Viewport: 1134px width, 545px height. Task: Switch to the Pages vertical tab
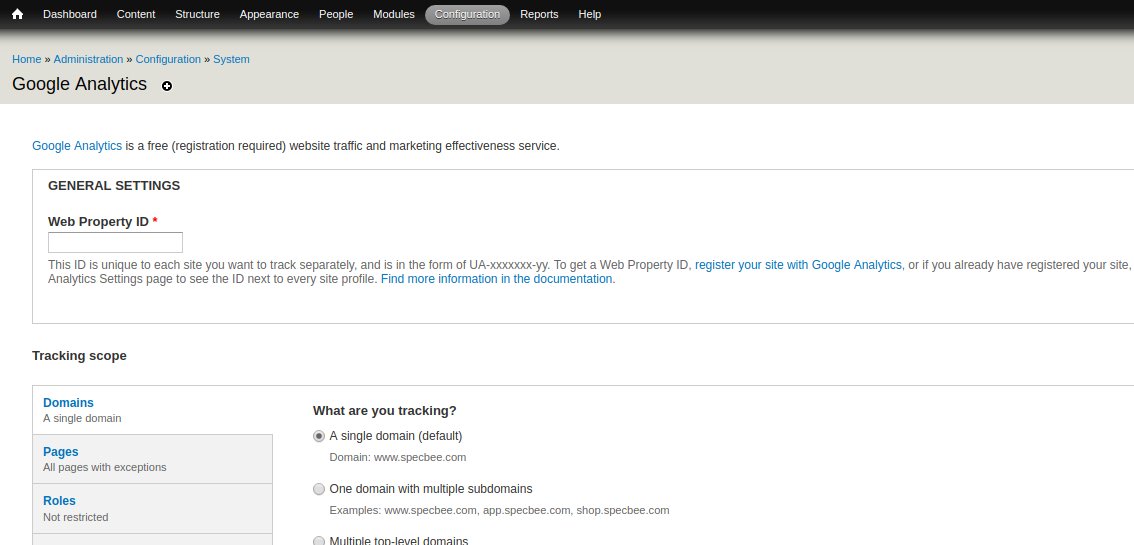pyautogui.click(x=153, y=459)
